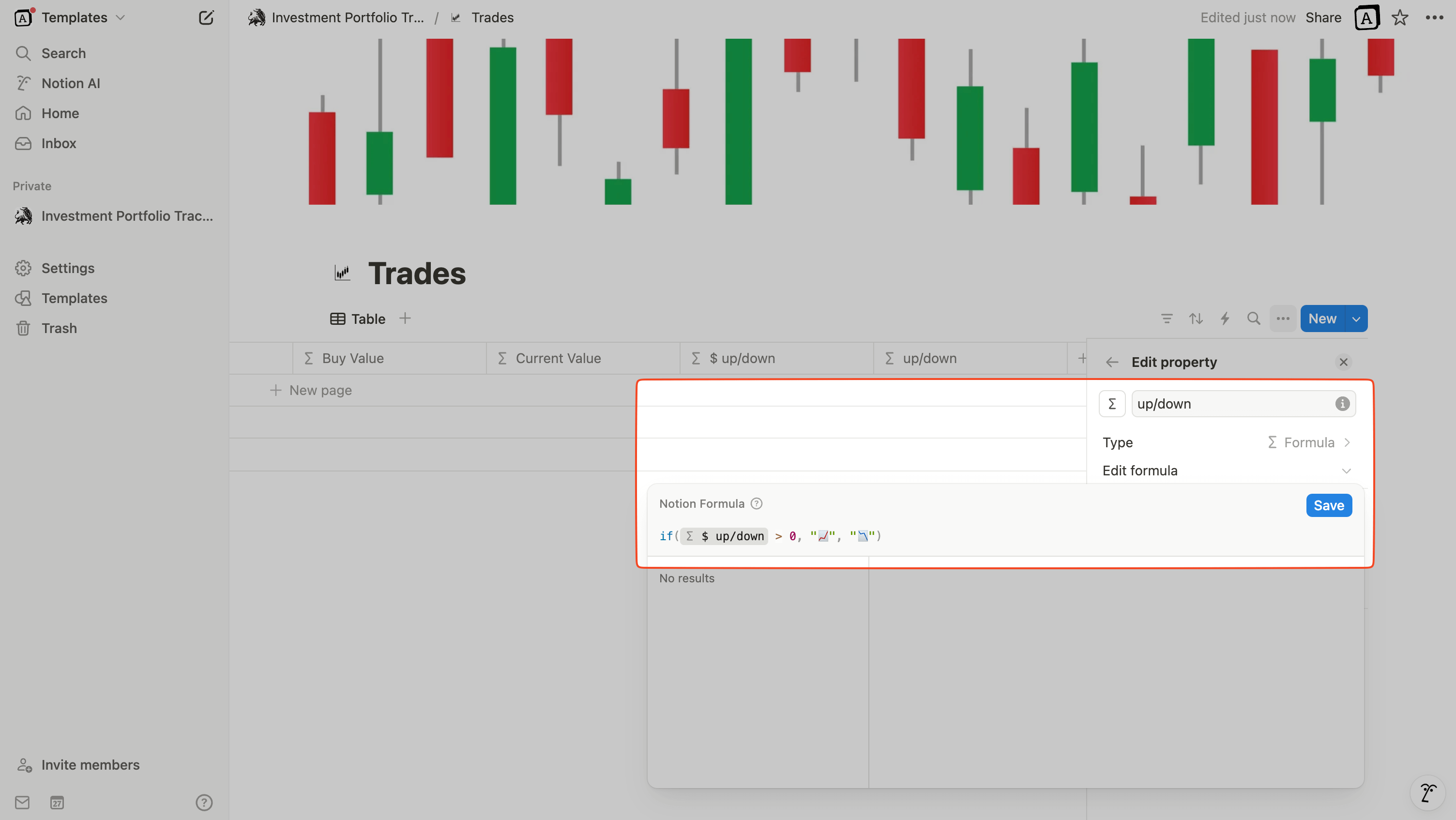Click the close X on Edit property panel
Screen dimensions: 1456x820
(x=1344, y=362)
